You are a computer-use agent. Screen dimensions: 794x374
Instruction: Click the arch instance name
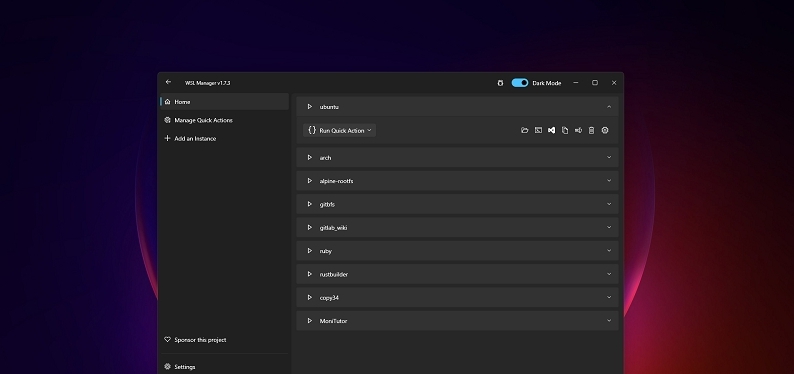[x=325, y=158]
